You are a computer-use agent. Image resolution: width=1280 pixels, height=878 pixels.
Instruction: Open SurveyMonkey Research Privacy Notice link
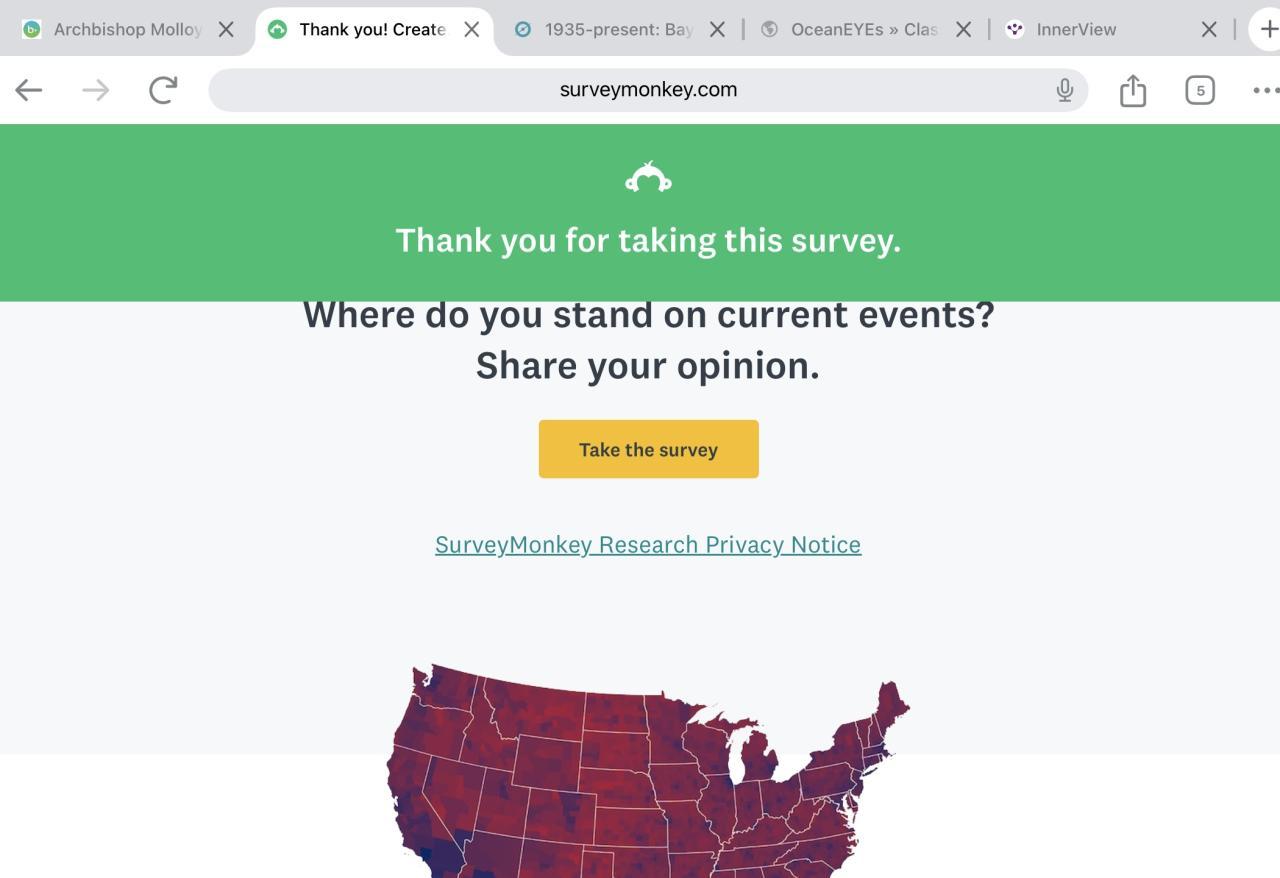coord(648,544)
